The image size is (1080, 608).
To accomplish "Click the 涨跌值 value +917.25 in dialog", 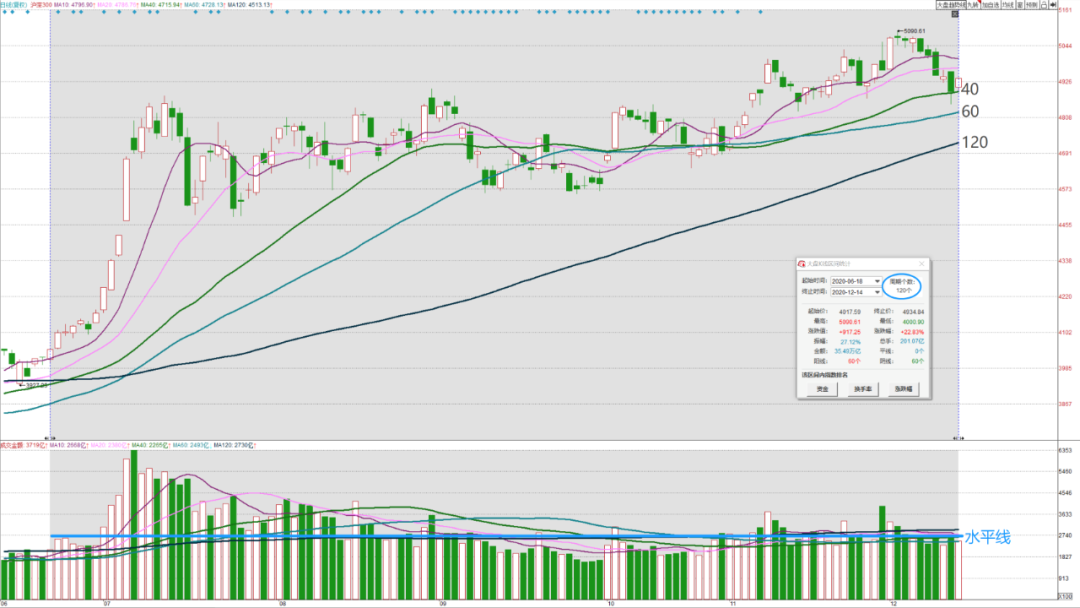I will pos(849,332).
